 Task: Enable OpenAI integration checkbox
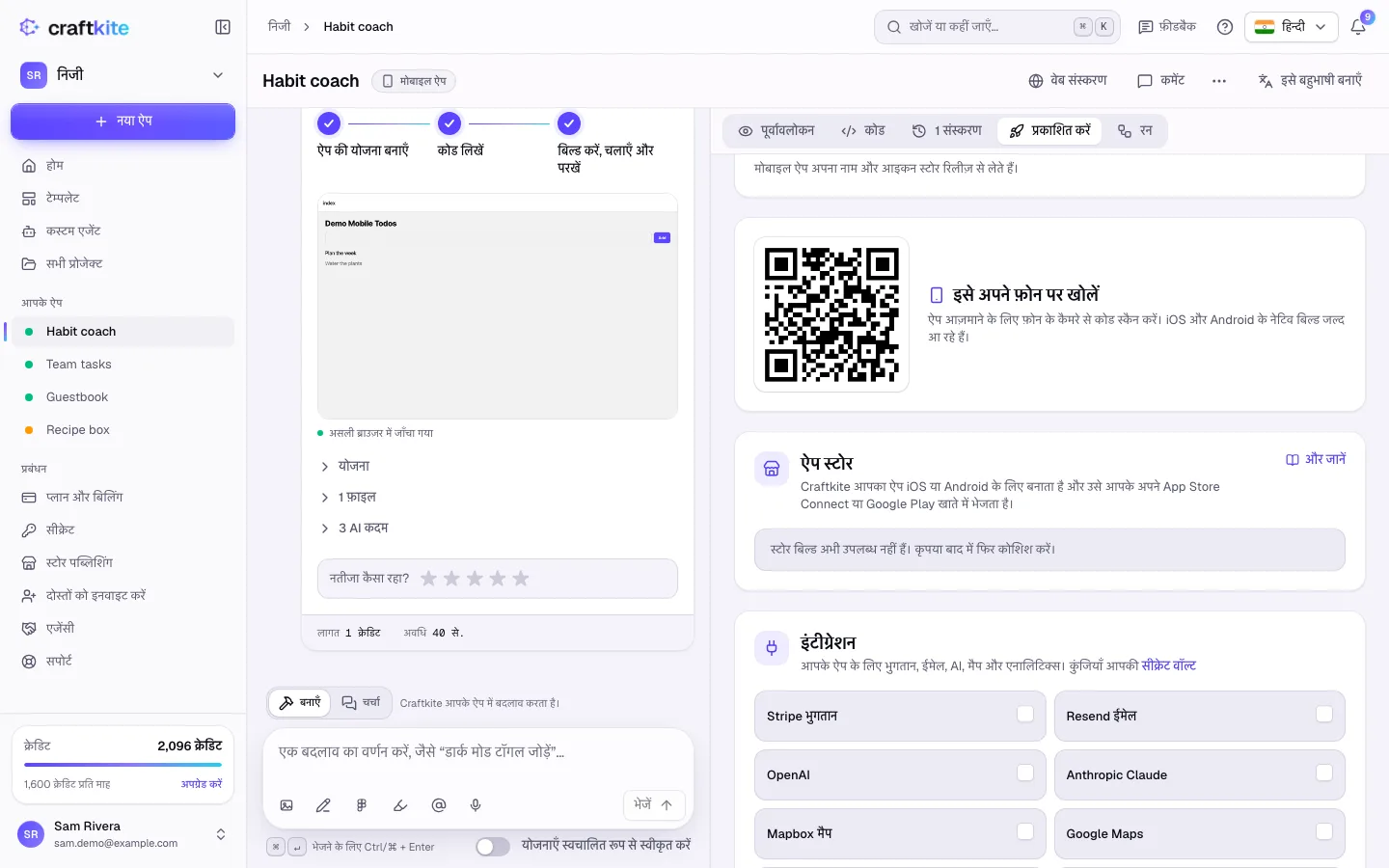pos(1025,773)
